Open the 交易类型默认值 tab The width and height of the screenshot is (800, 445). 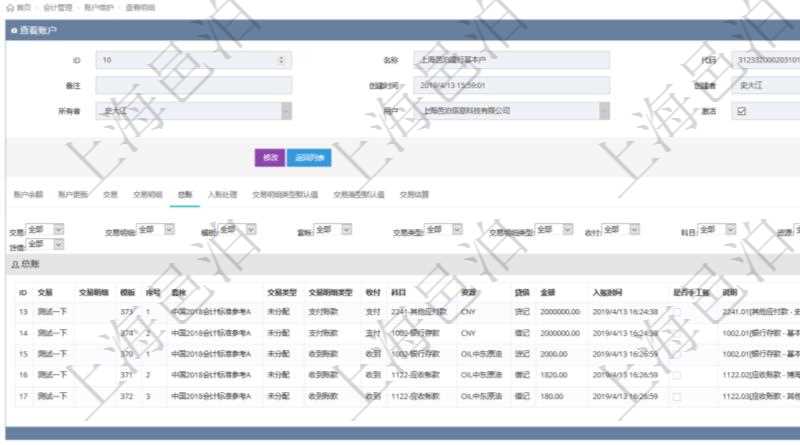[359, 194]
